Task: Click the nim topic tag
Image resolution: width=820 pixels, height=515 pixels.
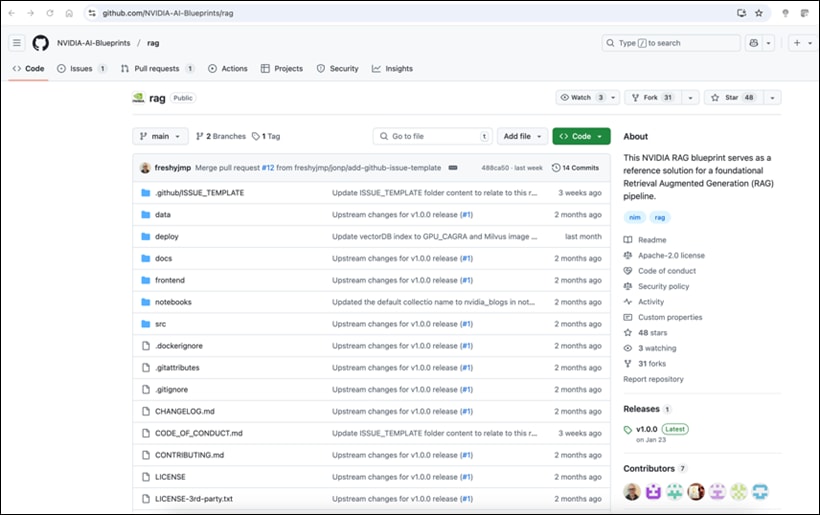Action: tap(635, 218)
